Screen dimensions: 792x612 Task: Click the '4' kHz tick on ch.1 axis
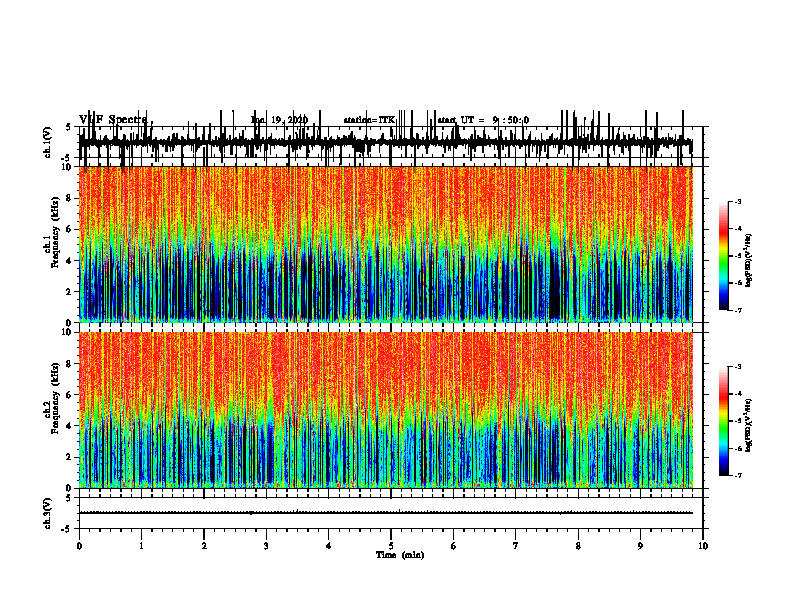pos(70,261)
